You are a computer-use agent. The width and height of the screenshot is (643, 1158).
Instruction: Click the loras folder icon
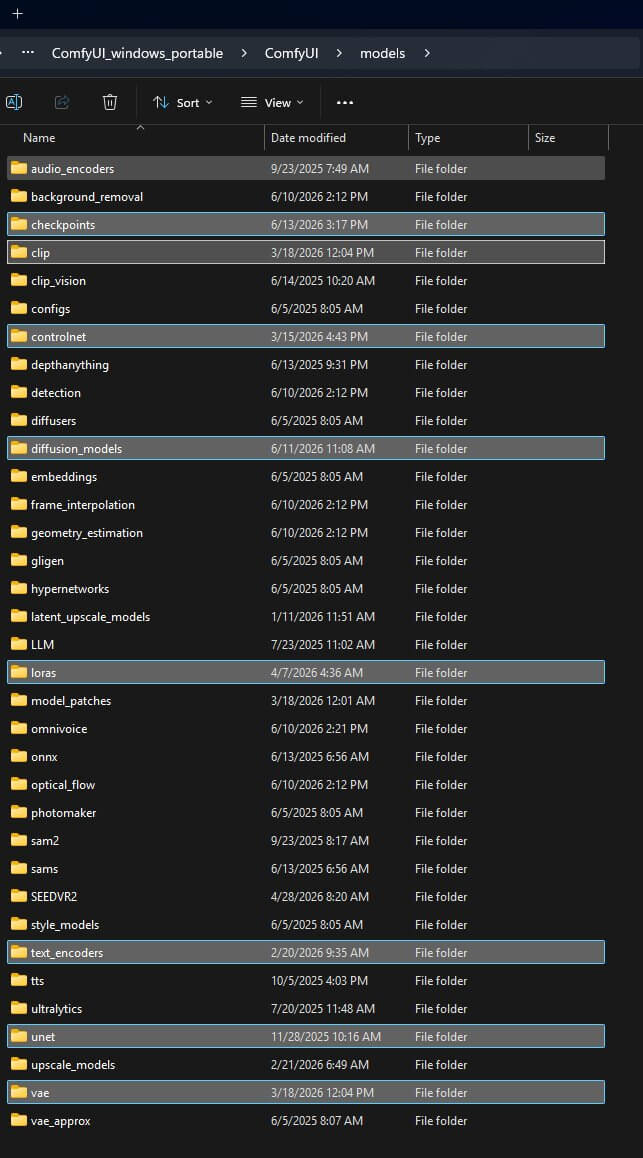(19, 673)
